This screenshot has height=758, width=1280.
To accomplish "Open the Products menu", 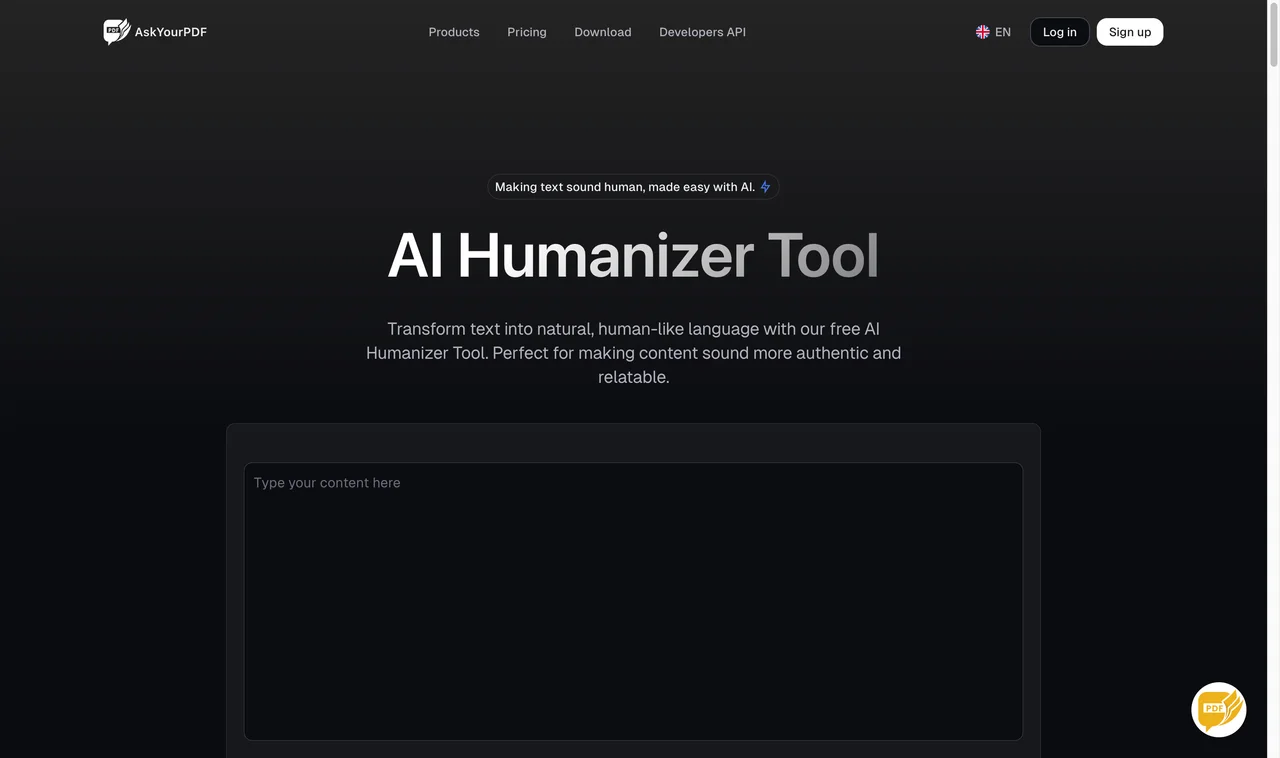I will coord(454,32).
